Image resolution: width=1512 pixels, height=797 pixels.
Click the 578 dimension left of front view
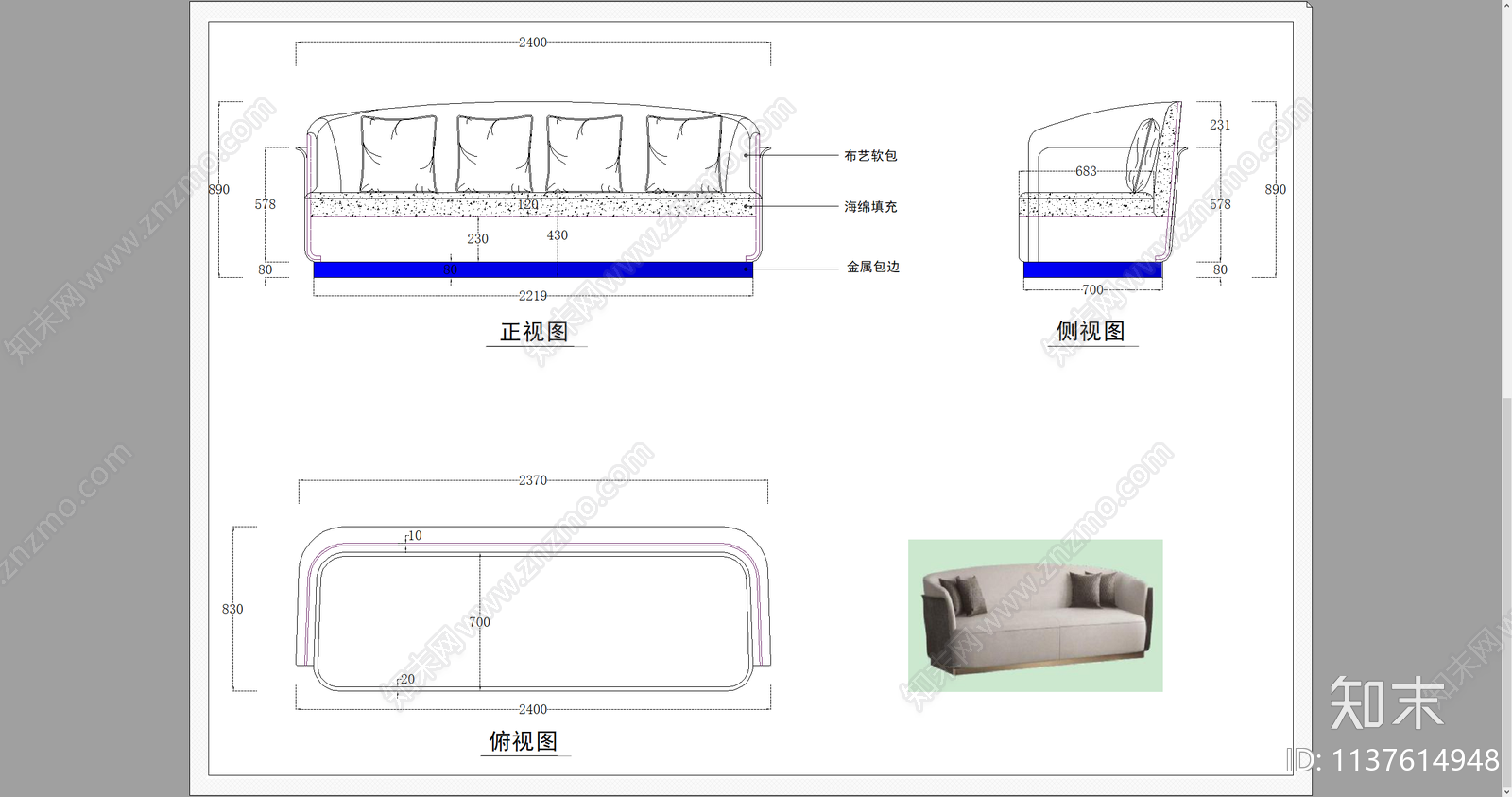coord(266,204)
